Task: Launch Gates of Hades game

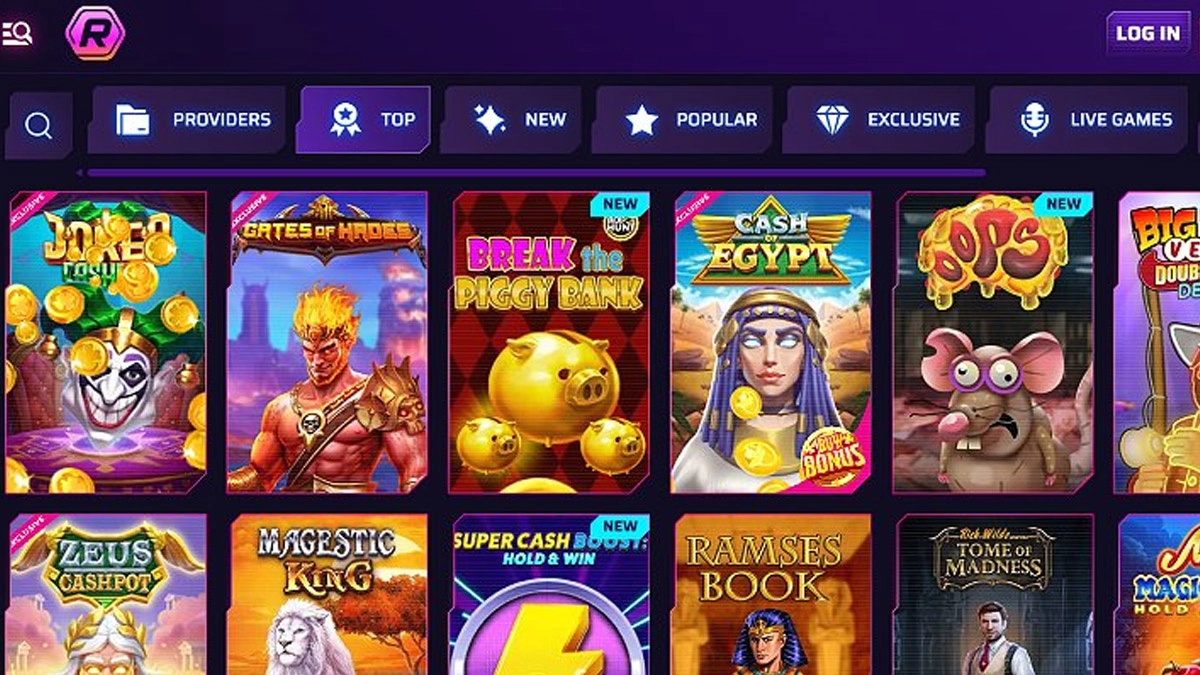Action: pyautogui.click(x=328, y=342)
